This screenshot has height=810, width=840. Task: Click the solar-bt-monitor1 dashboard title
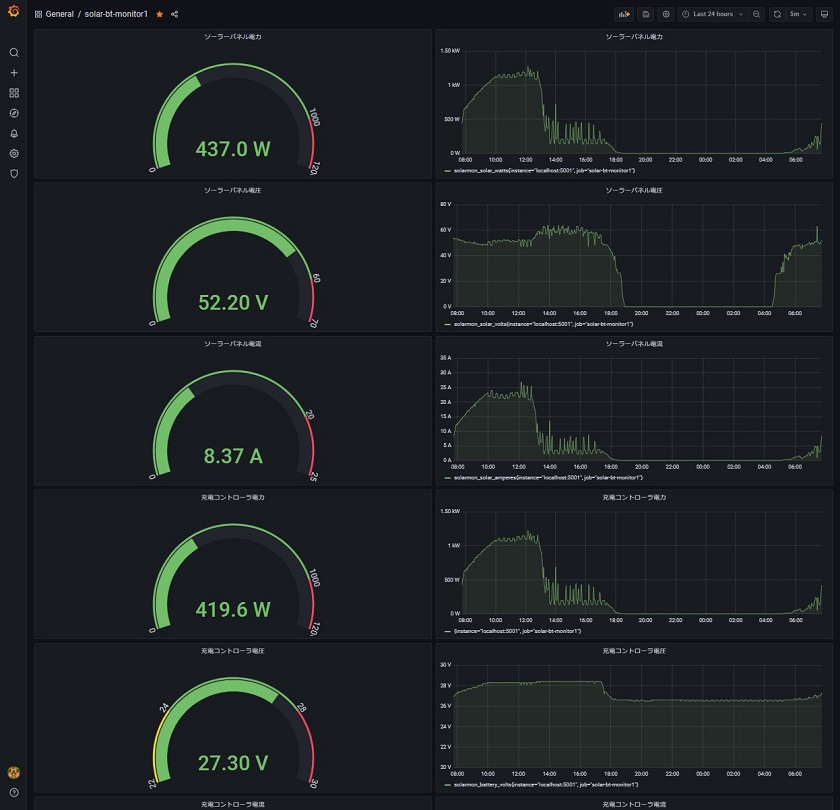[116, 14]
